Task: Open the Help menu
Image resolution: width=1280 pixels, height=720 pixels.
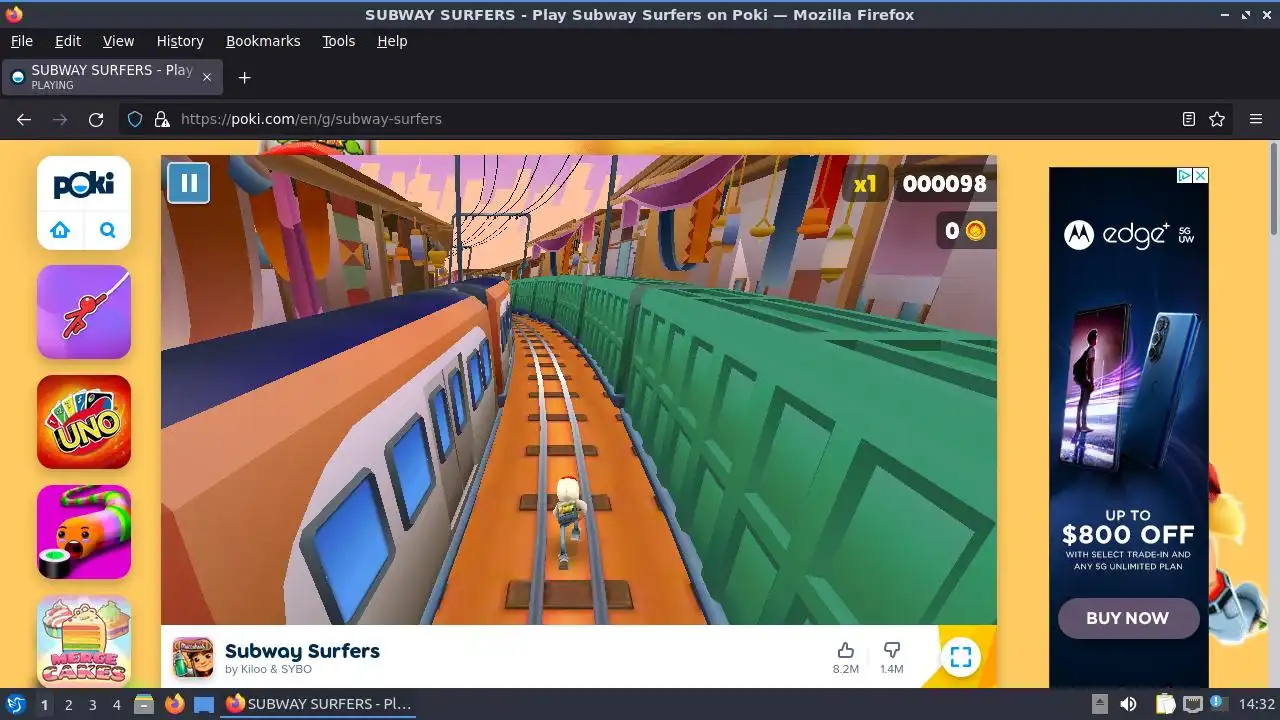Action: [x=392, y=41]
